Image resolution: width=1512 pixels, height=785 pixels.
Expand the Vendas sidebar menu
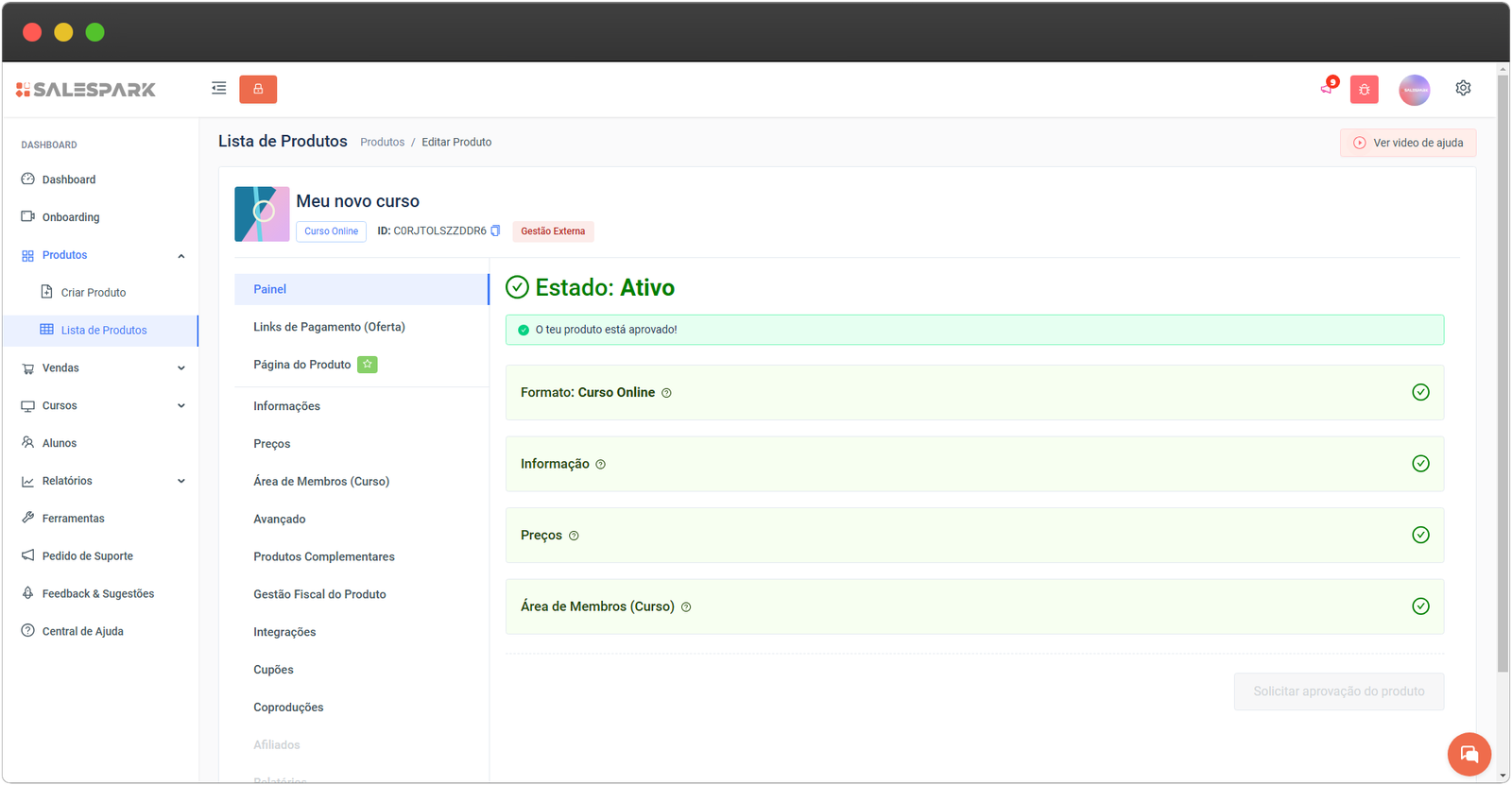(181, 368)
